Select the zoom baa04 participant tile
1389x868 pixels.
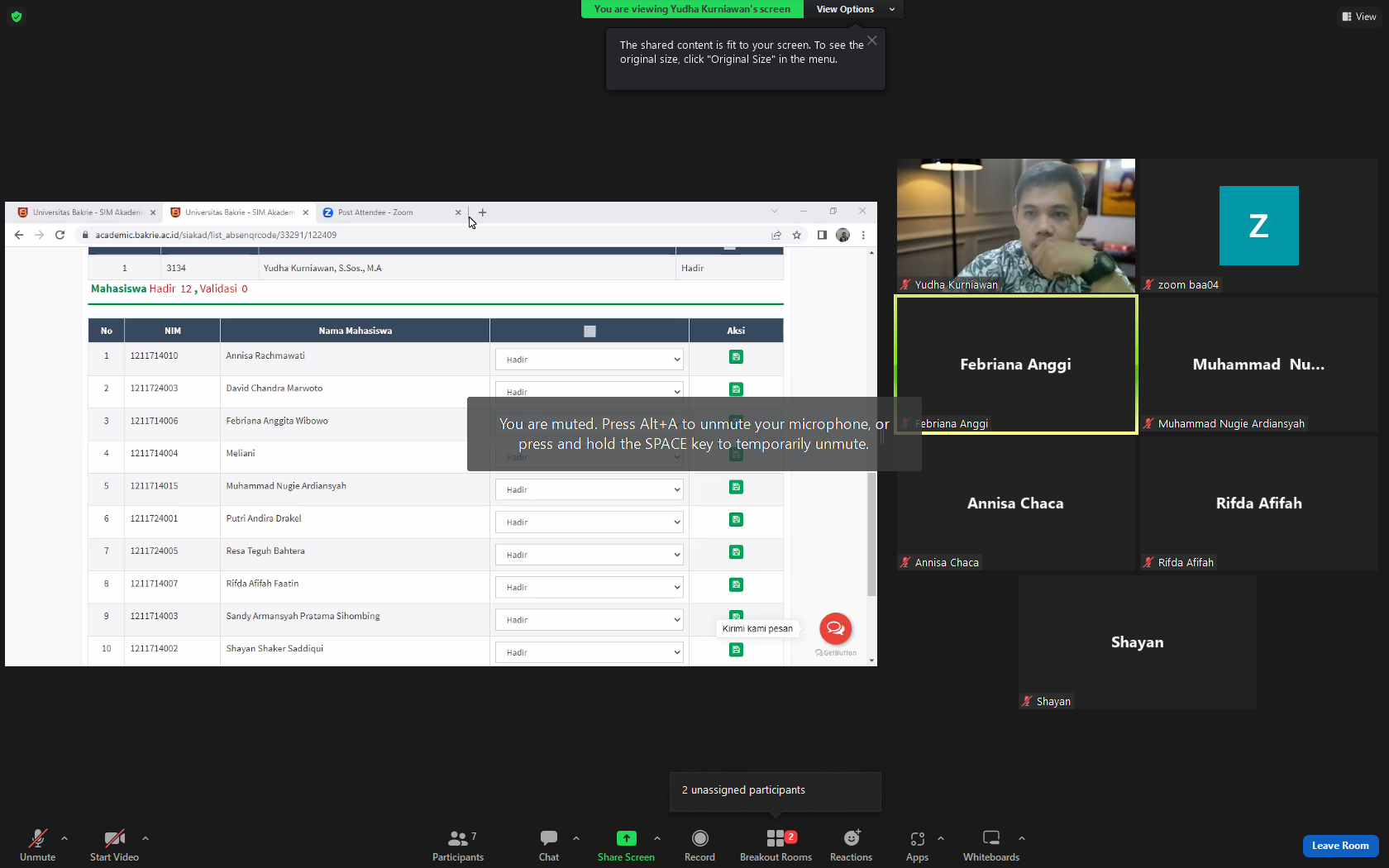(1259, 225)
